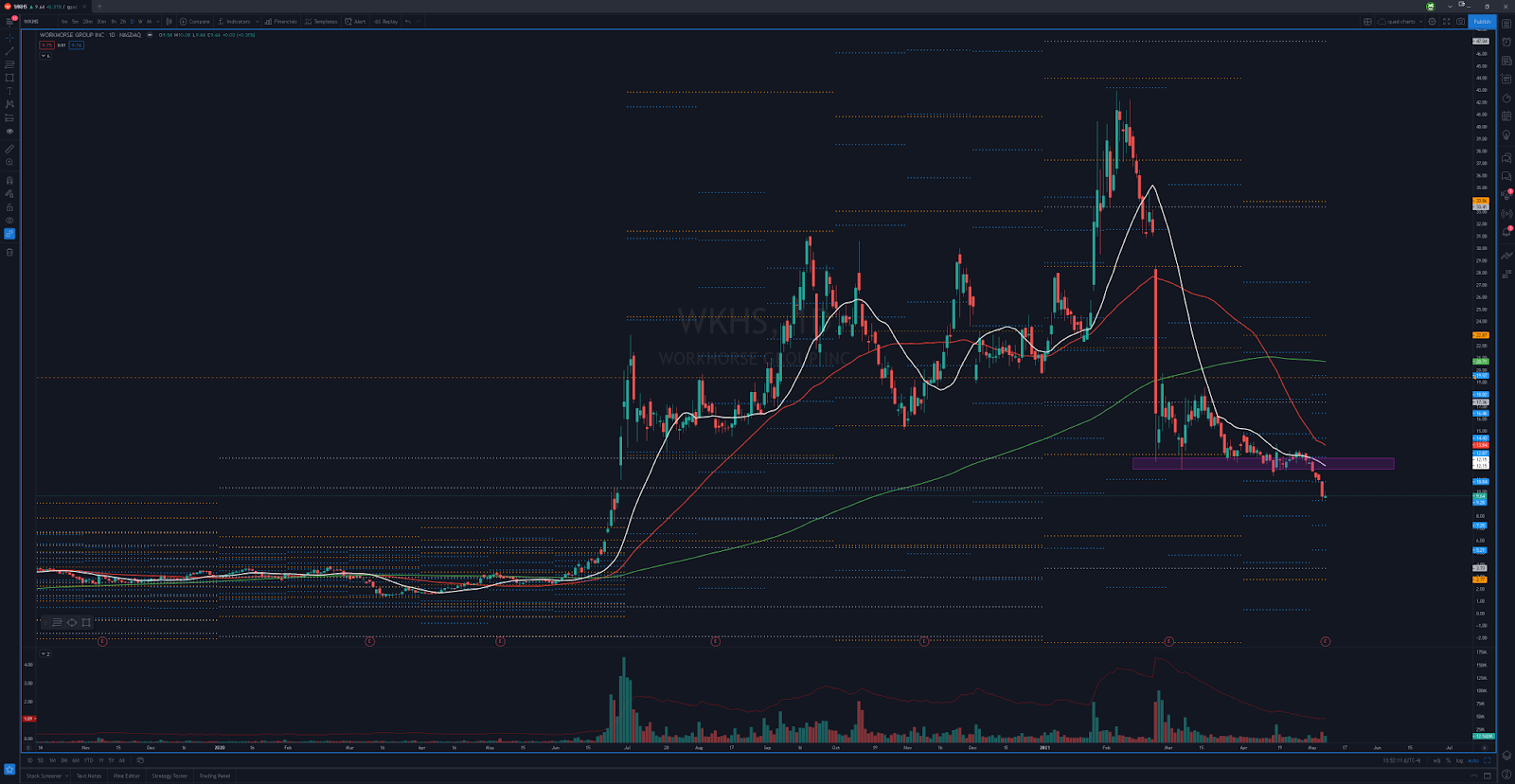The width and height of the screenshot is (1515, 784).
Task: Select the prediction and measurement tool
Action: tap(9, 117)
